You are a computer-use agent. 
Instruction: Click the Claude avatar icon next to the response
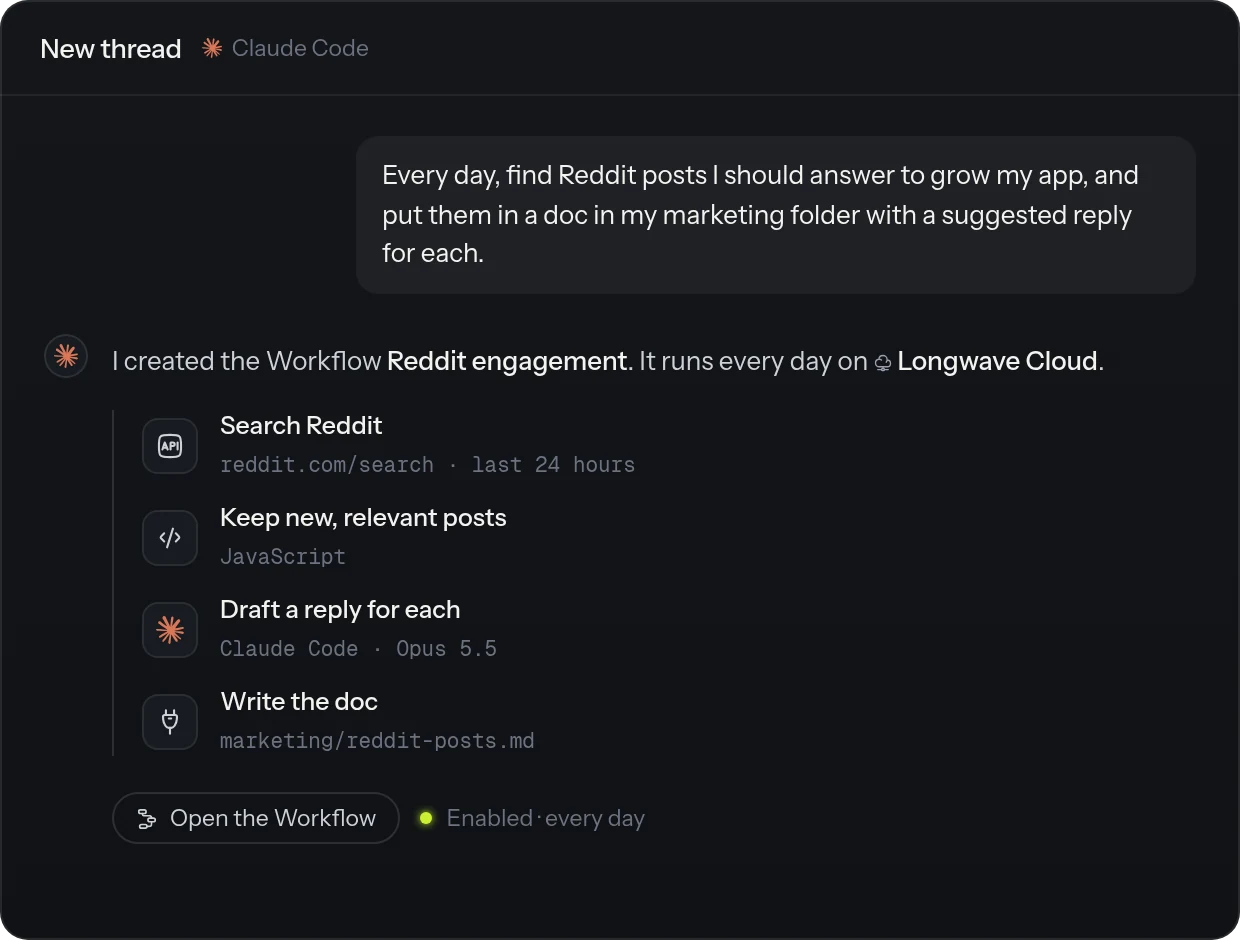66,356
